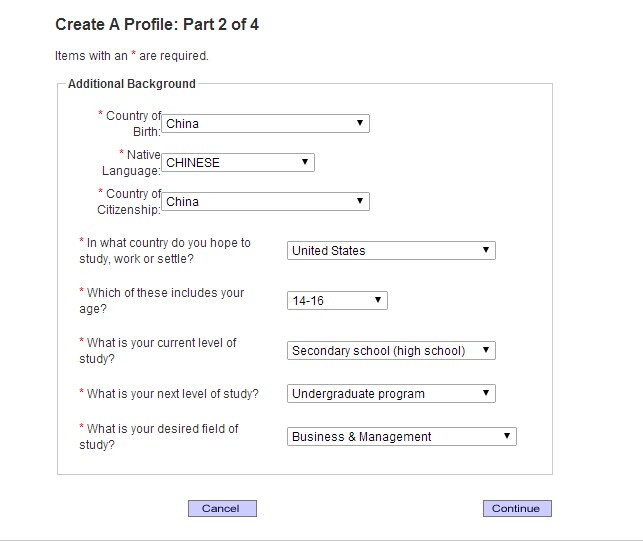
Task: Click the arrow on the Country of Citizenship selector
Action: pyautogui.click(x=360, y=200)
